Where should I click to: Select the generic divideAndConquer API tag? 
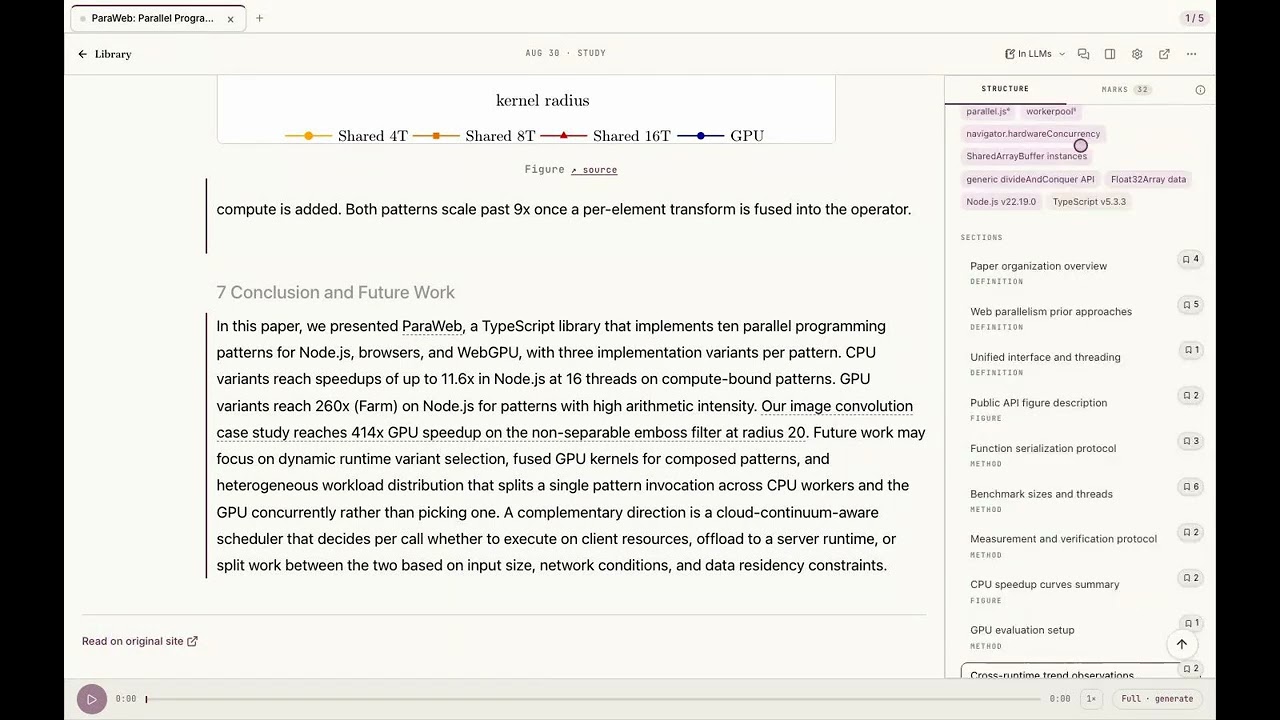click(x=1030, y=179)
